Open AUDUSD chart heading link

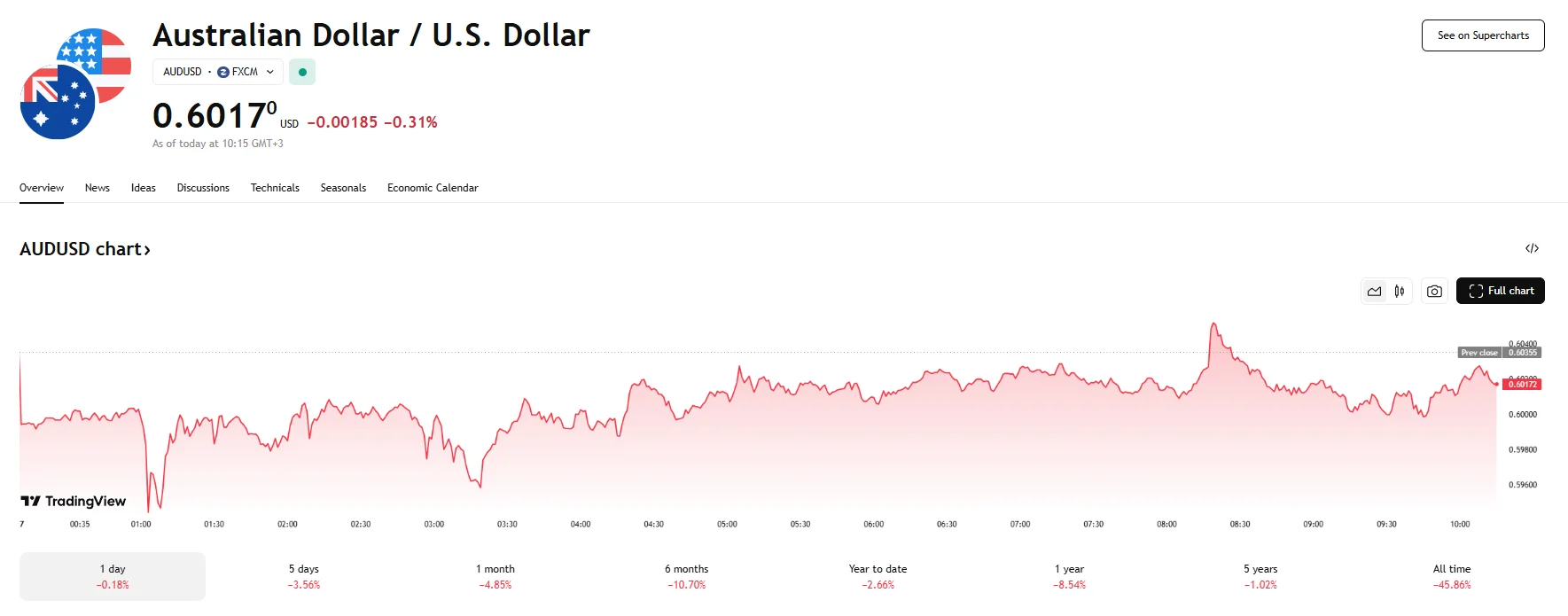click(85, 249)
